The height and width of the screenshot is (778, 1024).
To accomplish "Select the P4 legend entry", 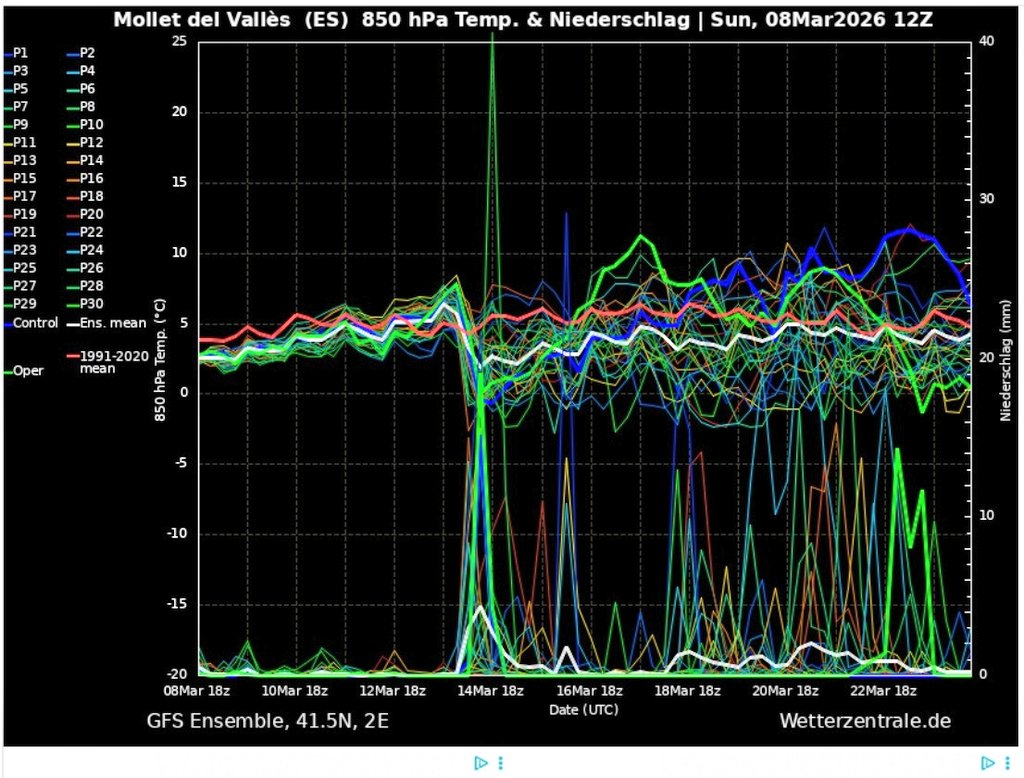I will point(81,71).
